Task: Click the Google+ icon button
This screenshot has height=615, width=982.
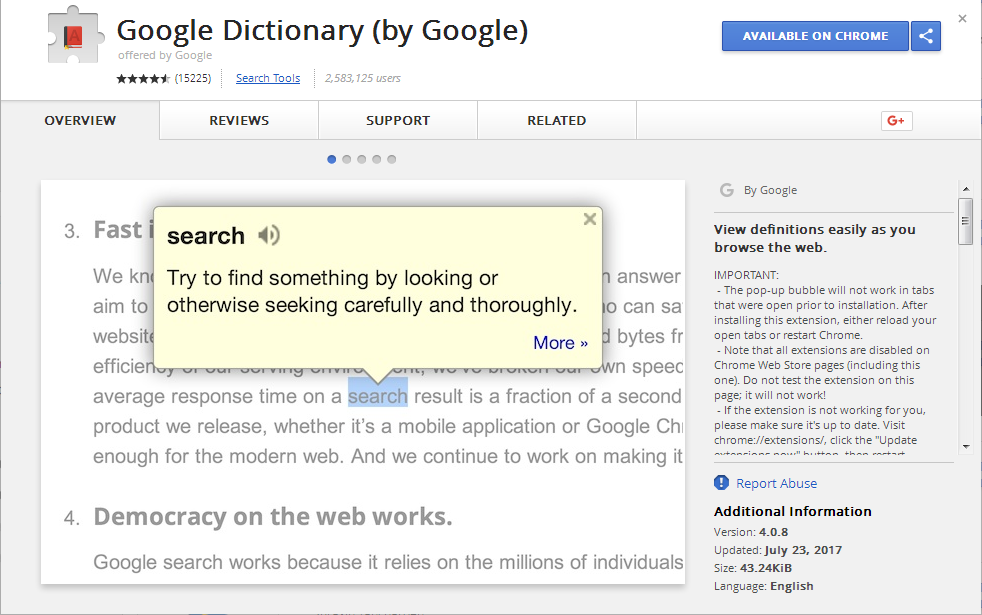Action: click(896, 120)
